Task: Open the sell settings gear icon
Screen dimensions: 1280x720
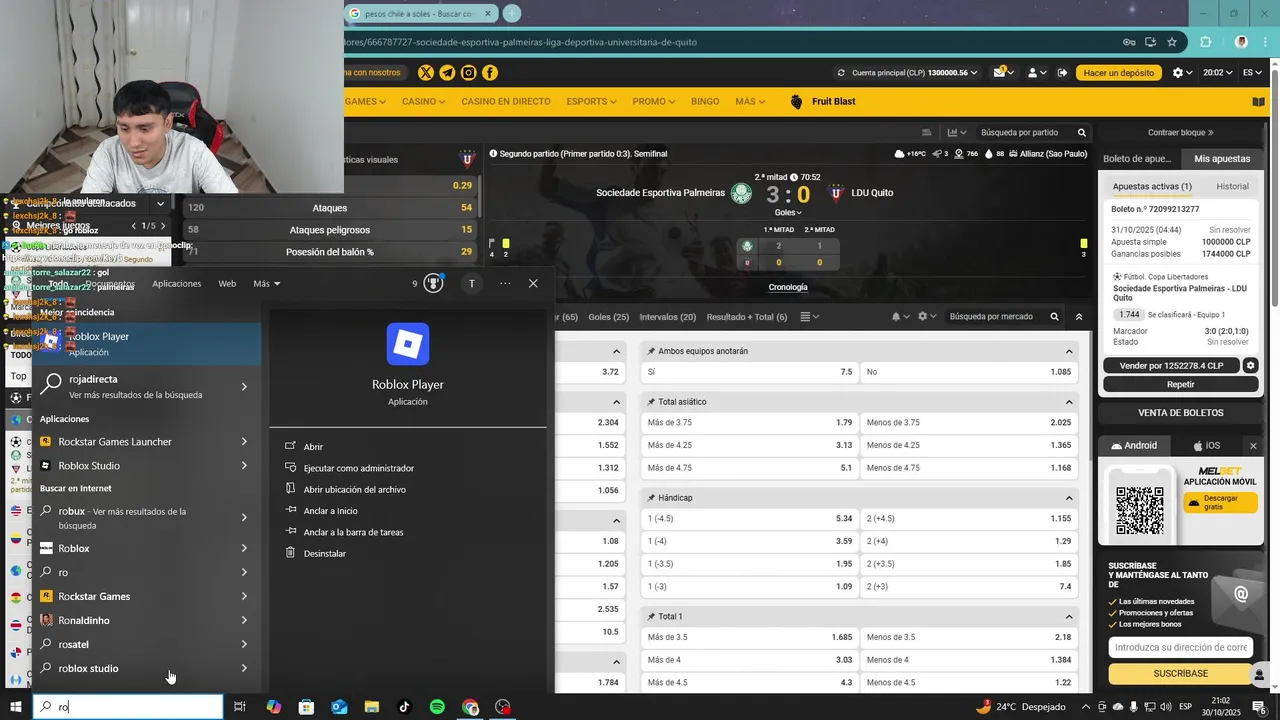Action: coord(1250,366)
